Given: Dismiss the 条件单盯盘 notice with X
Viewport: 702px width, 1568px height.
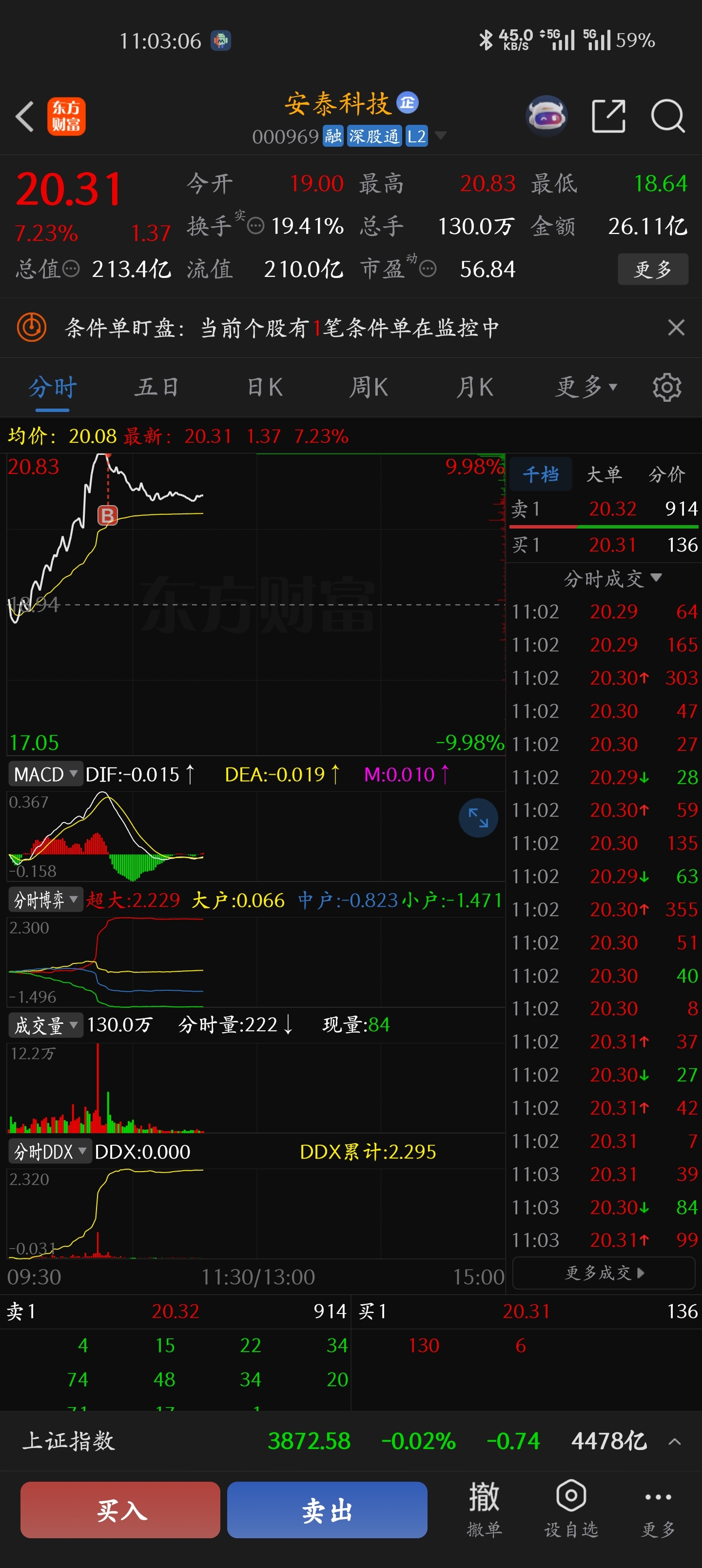Looking at the screenshot, I should (x=676, y=328).
